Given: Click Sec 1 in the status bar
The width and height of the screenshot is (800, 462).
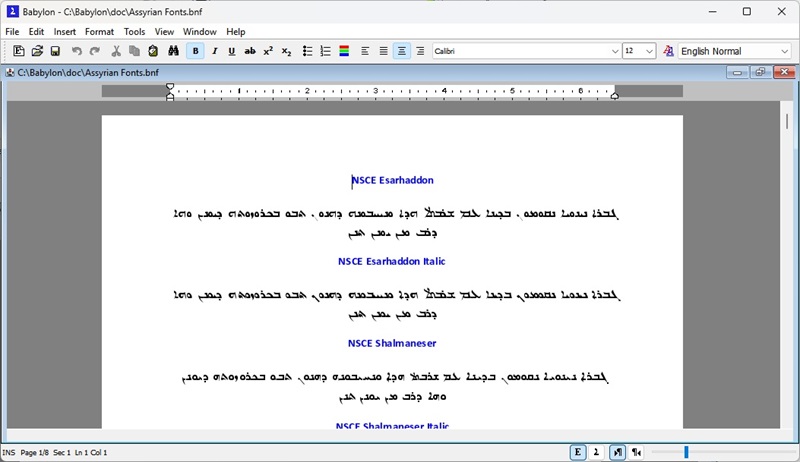Looking at the screenshot, I should coord(62,452).
